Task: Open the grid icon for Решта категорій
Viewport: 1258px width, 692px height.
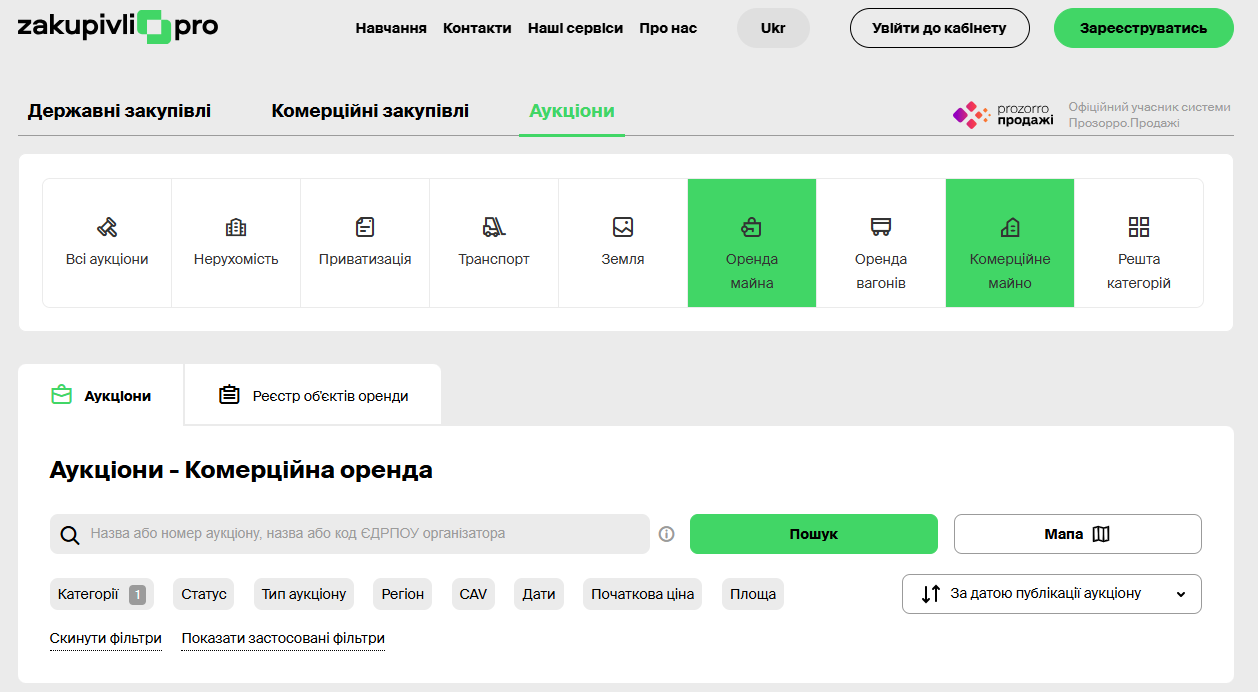Action: point(1139,227)
